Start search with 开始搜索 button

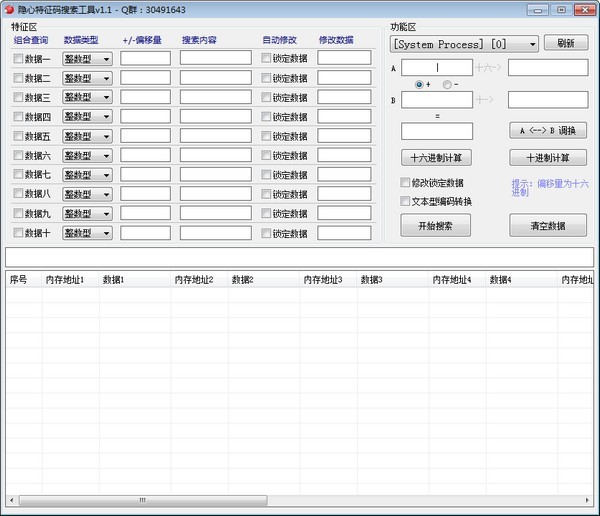435,225
